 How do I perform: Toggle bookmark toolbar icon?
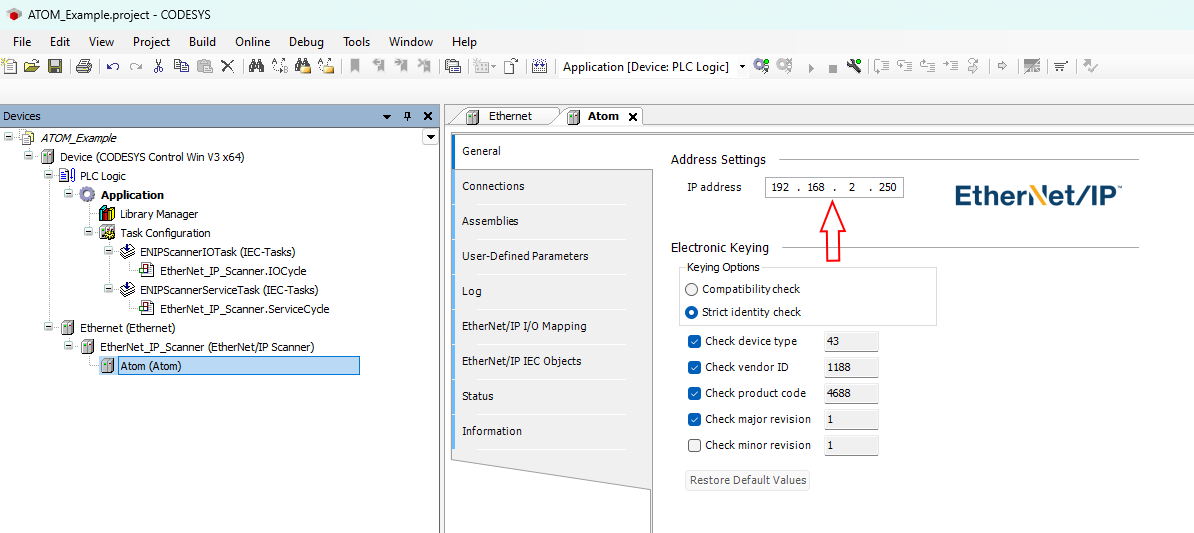pos(355,66)
